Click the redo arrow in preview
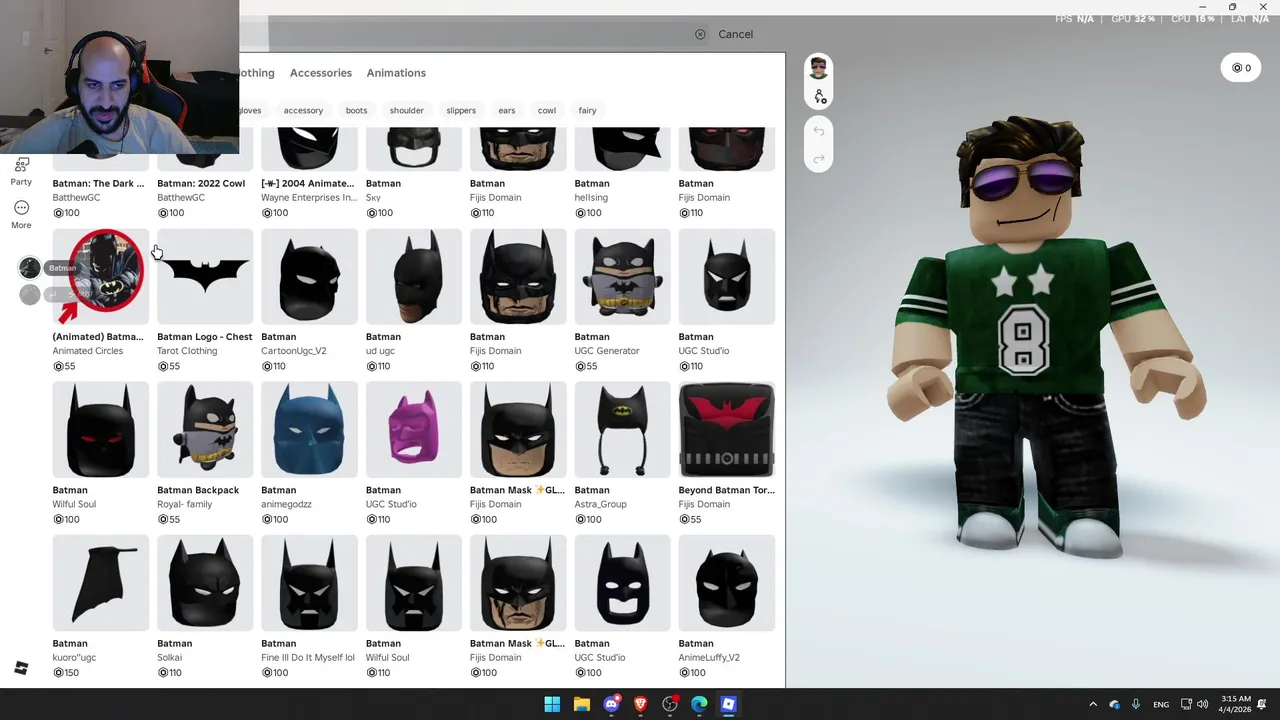The width and height of the screenshot is (1280, 720). [x=819, y=159]
